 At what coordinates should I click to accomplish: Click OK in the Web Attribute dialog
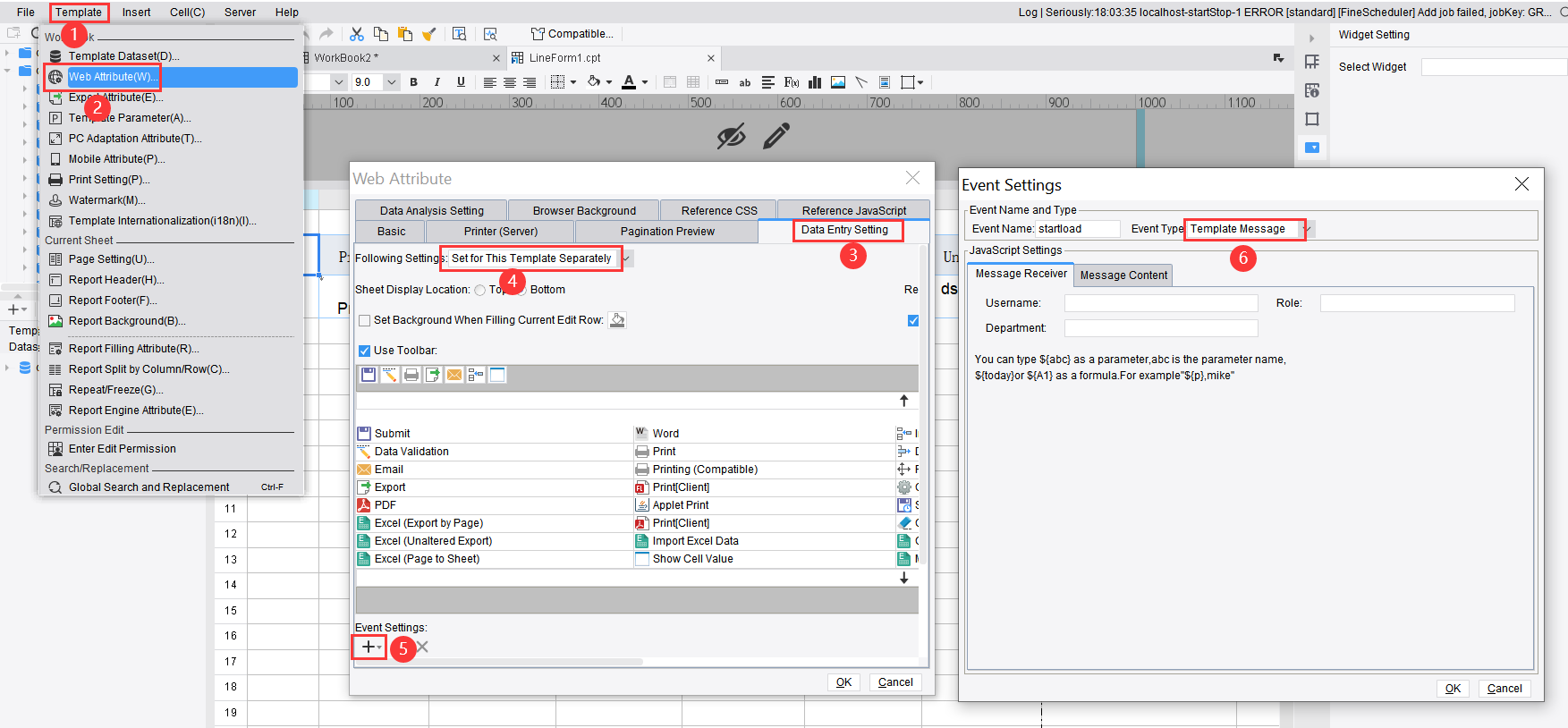843,682
